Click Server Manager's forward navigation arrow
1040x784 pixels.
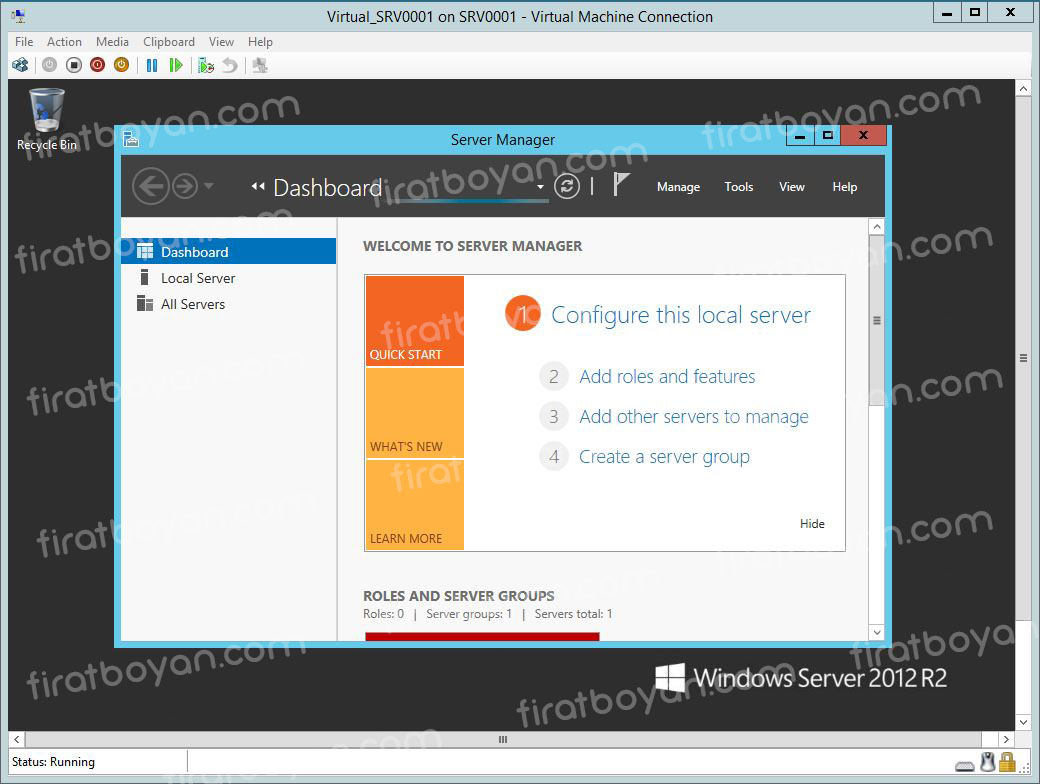(x=185, y=186)
